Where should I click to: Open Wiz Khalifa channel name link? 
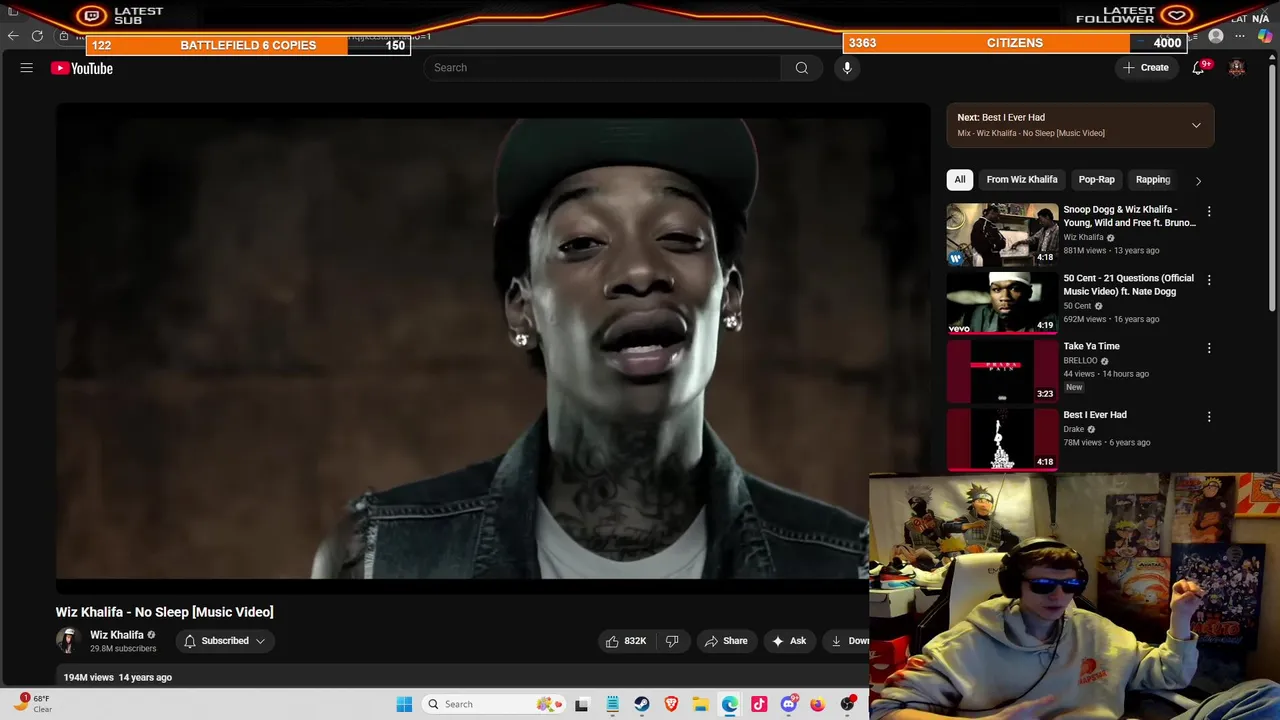(x=117, y=635)
